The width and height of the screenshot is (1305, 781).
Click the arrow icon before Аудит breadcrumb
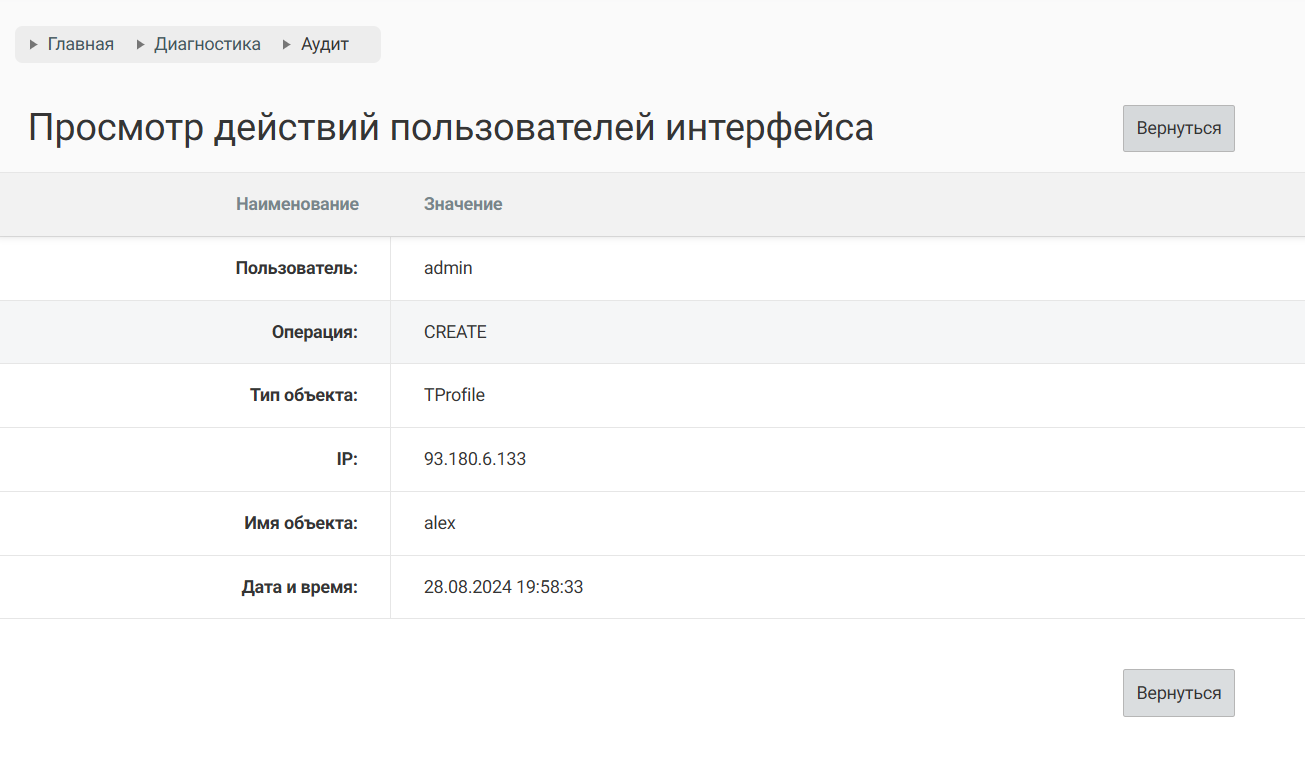(287, 45)
